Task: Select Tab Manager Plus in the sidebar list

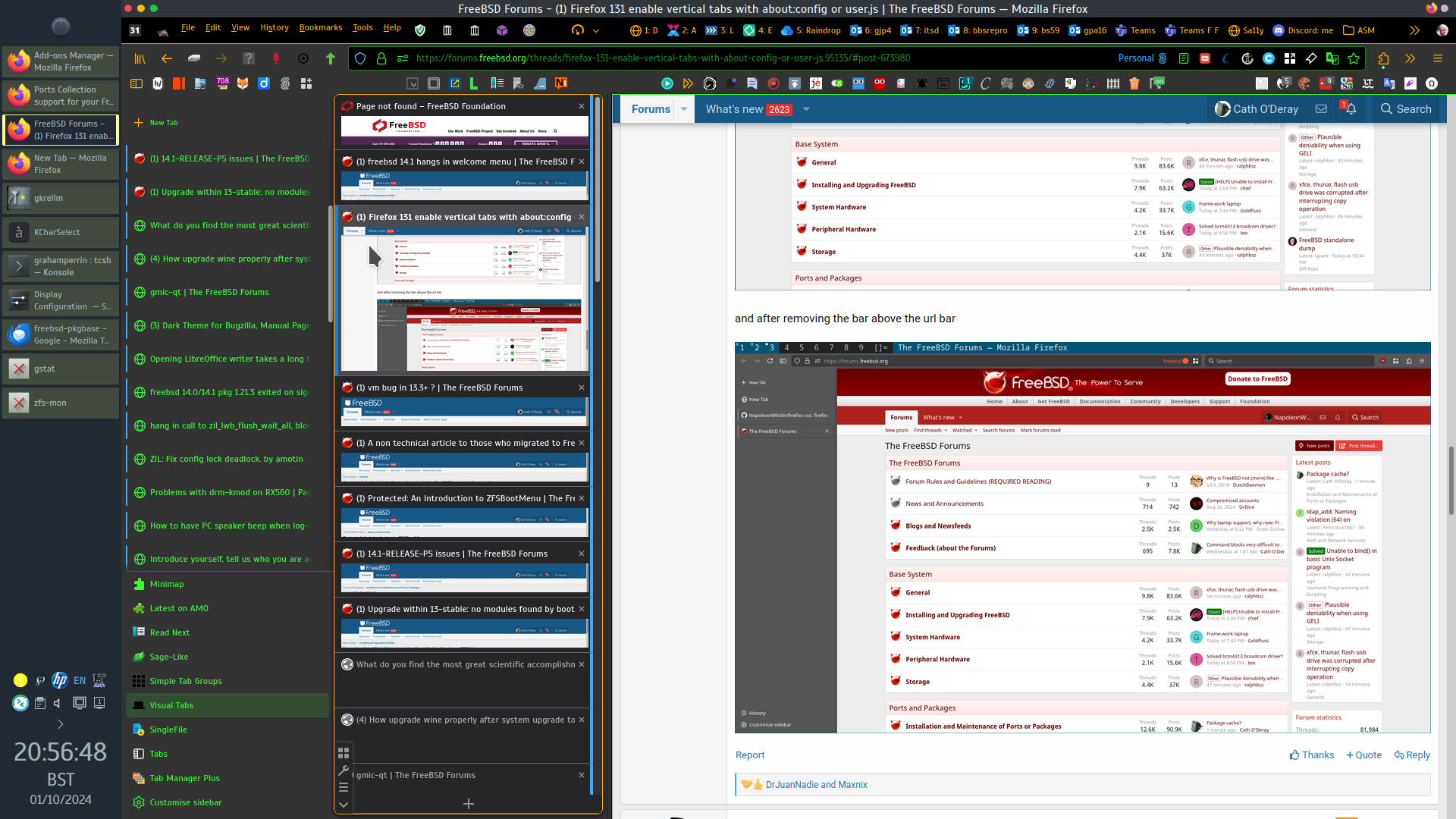Action: pyautogui.click(x=184, y=778)
